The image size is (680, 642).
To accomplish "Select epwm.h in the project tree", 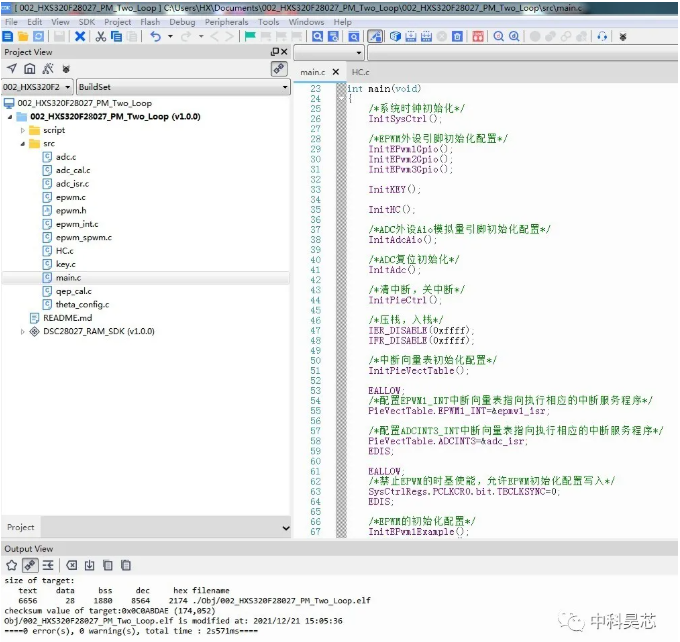I will coord(71,211).
